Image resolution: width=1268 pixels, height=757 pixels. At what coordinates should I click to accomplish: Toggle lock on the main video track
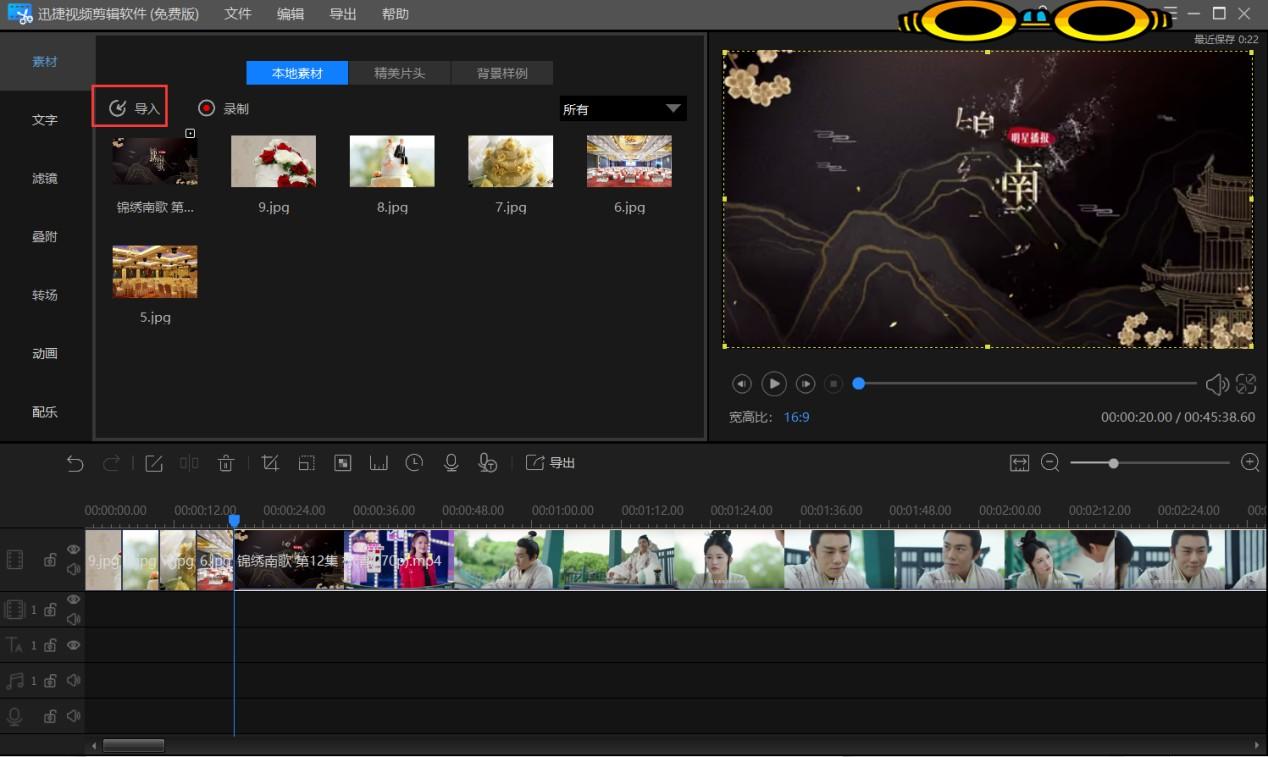click(50, 560)
